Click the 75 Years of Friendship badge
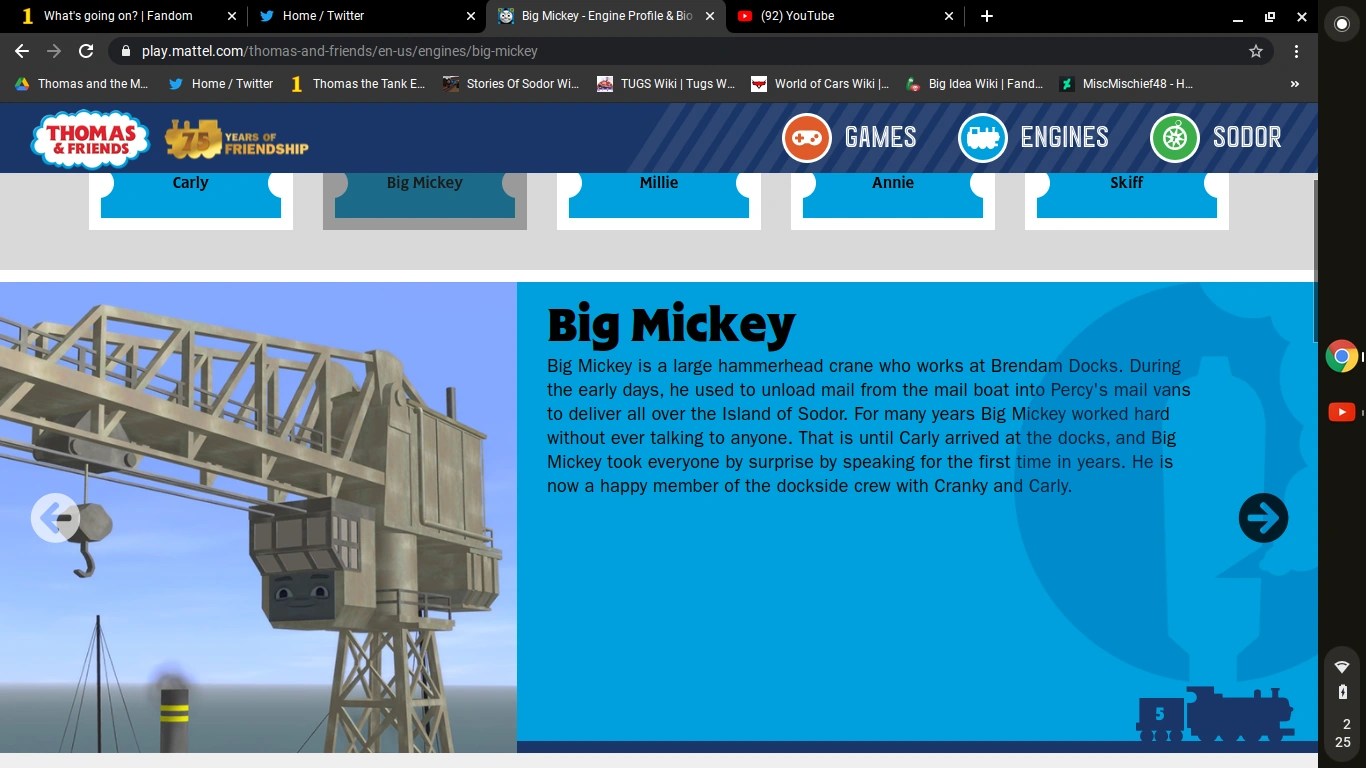1366x768 pixels. coord(237,137)
